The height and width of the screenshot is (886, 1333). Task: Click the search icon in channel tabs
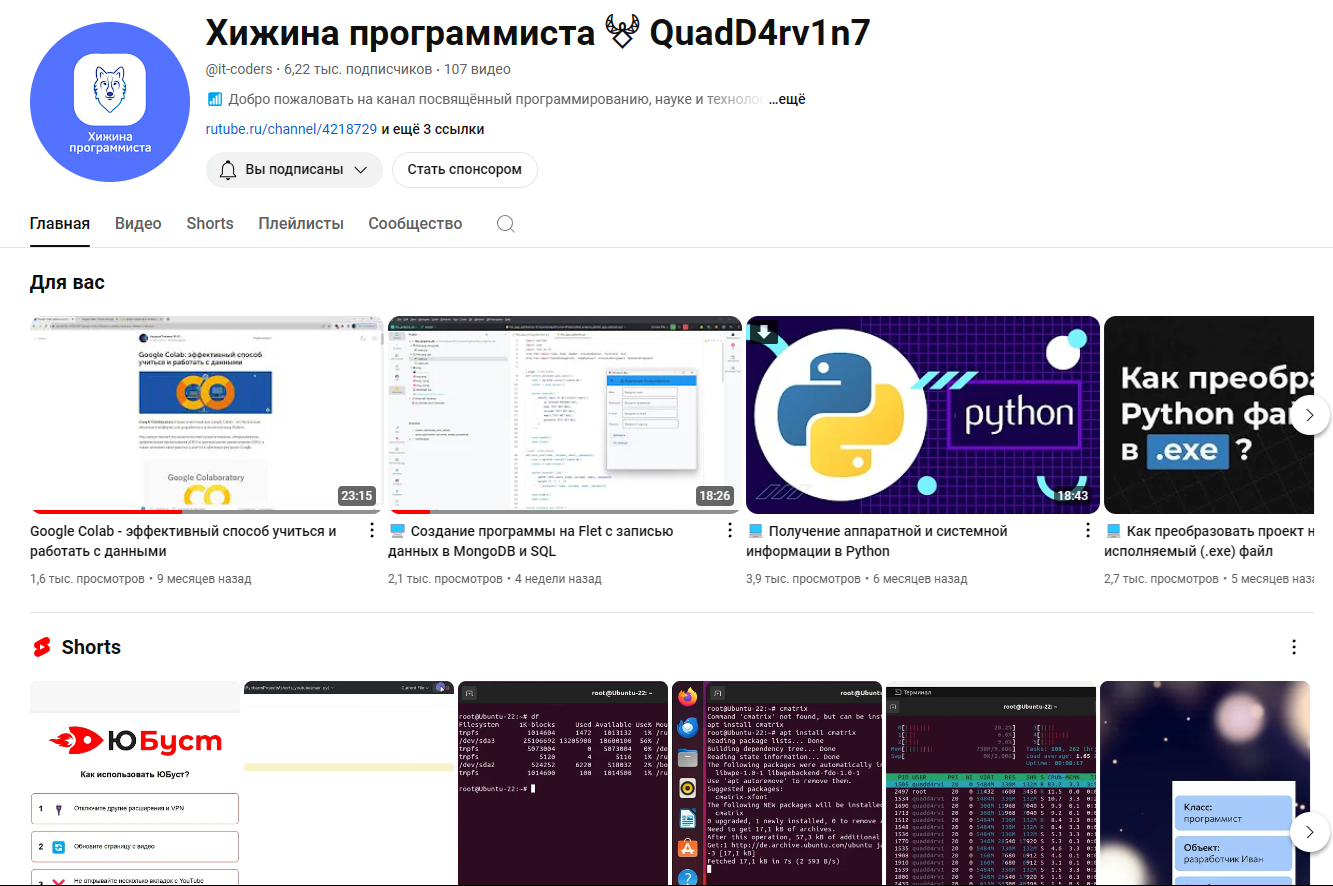506,224
